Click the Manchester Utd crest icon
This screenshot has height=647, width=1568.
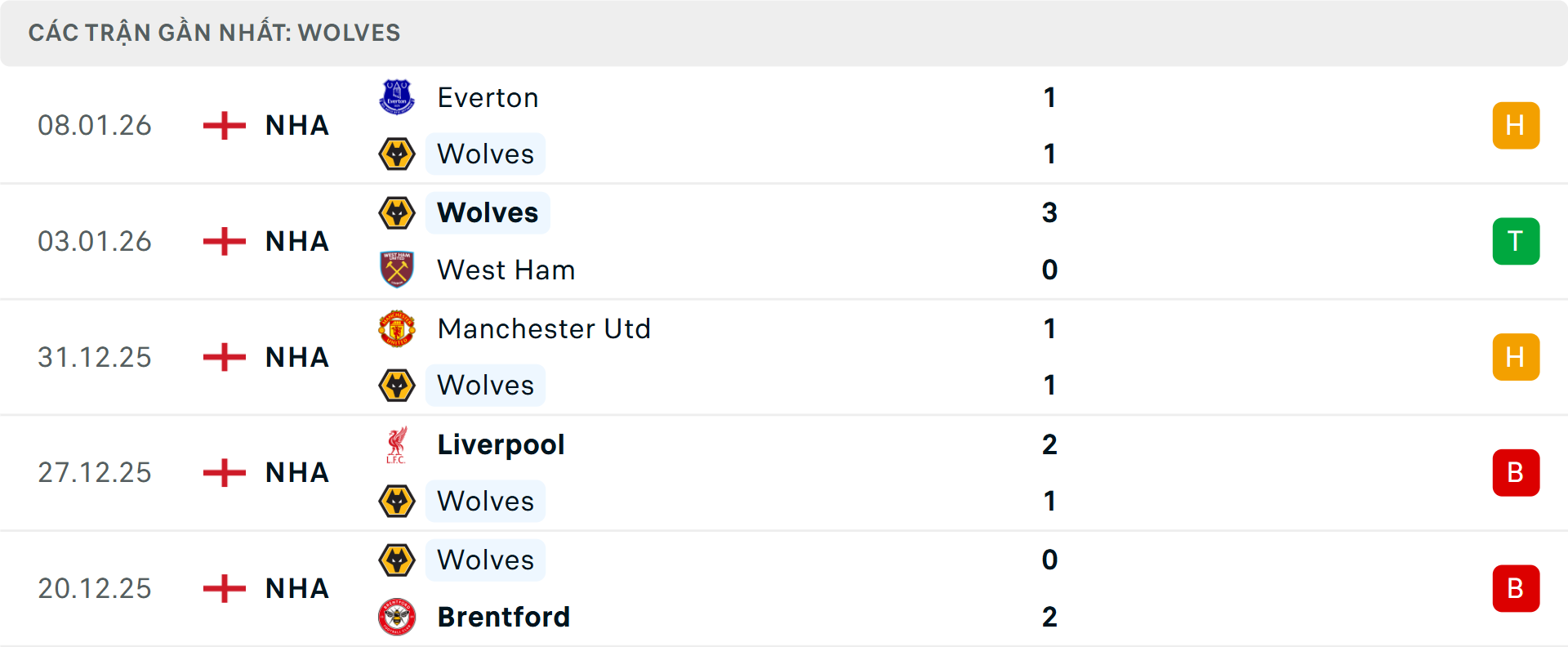(398, 329)
